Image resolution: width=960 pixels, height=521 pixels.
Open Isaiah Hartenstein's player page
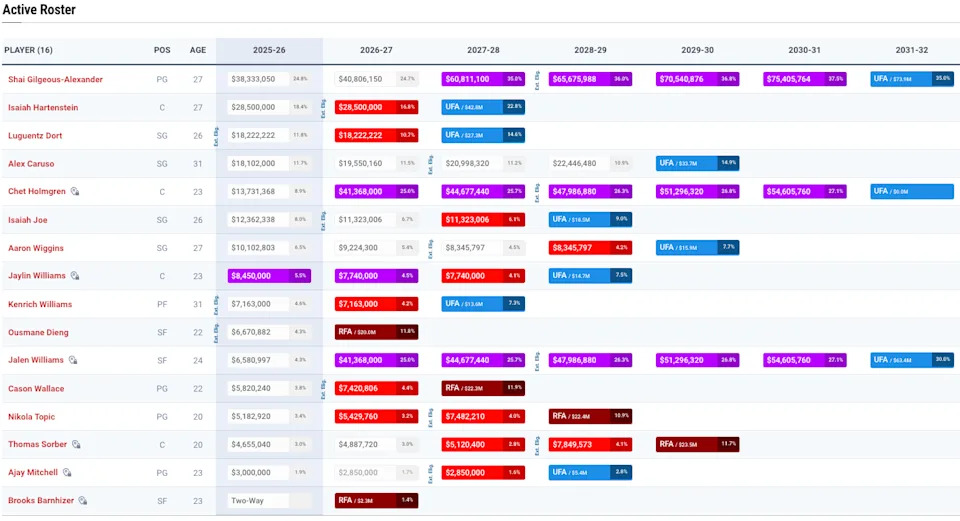pyautogui.click(x=43, y=108)
